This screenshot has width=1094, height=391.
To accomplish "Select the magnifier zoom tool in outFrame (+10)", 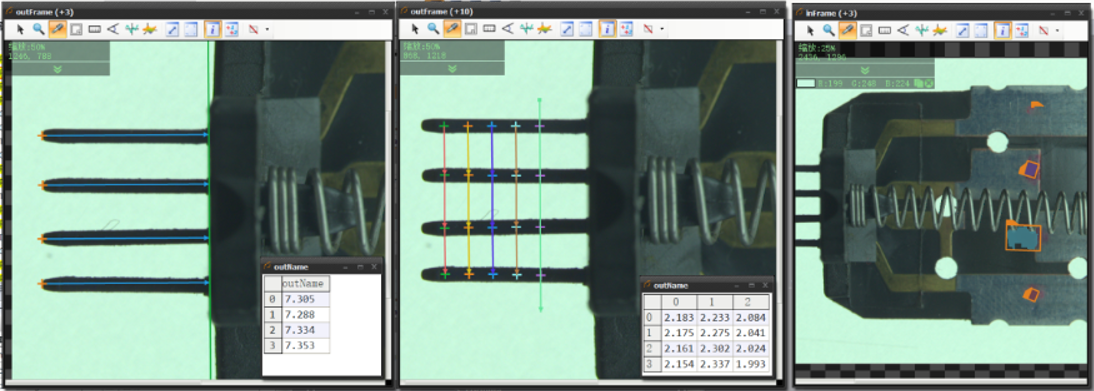I will tap(433, 29).
